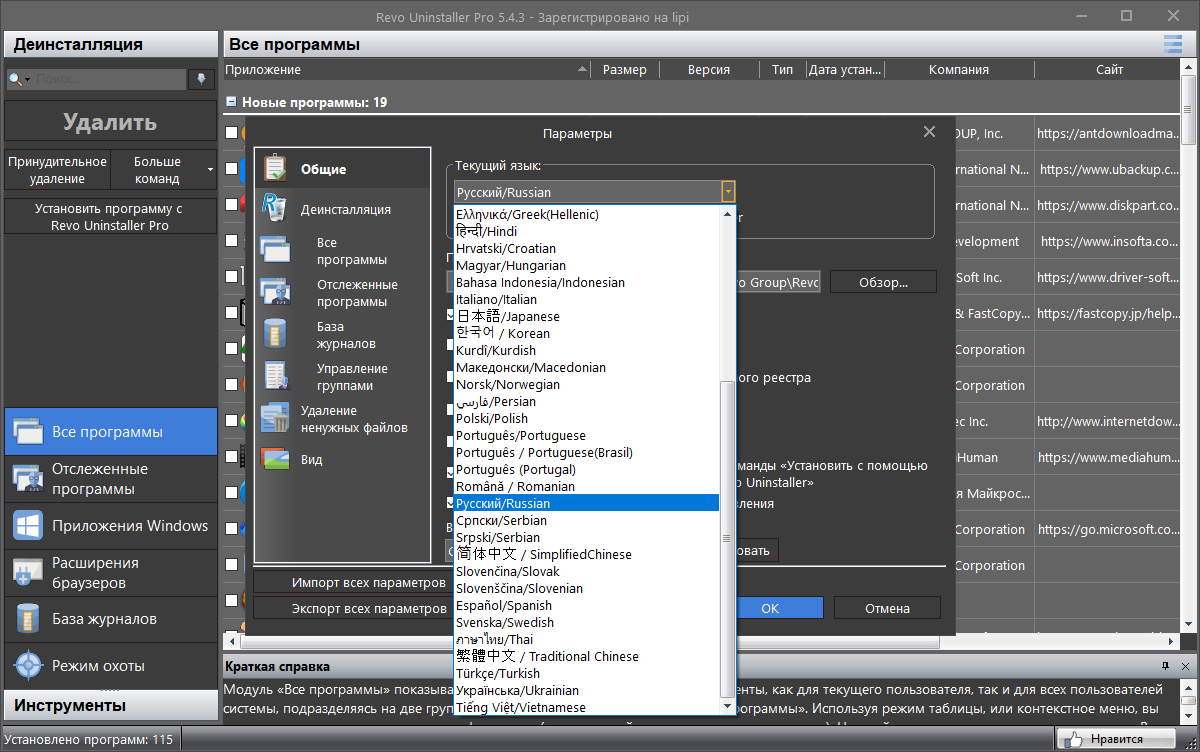Close the Текущий язык combo box arrow
1200x752 pixels.
tap(728, 192)
